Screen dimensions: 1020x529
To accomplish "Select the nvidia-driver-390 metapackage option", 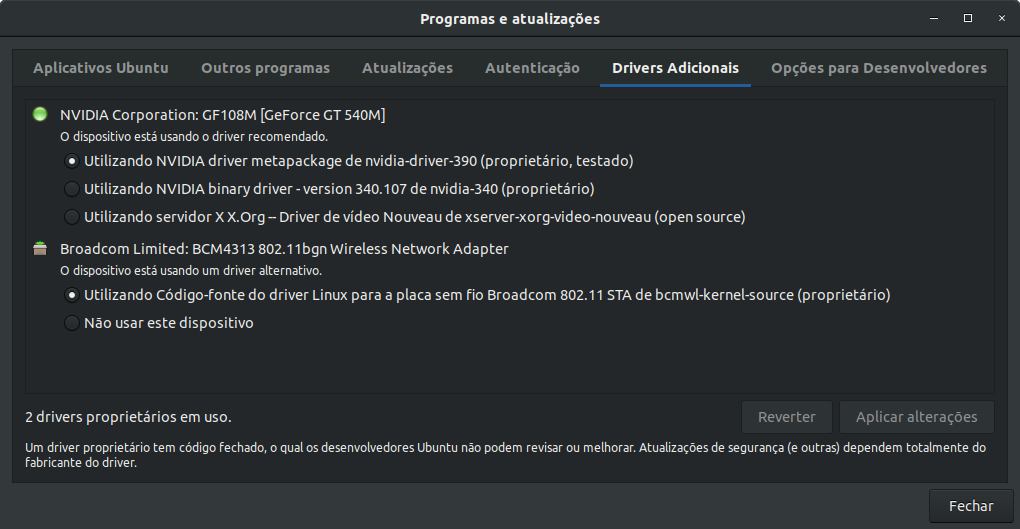I will click(x=349, y=161).
